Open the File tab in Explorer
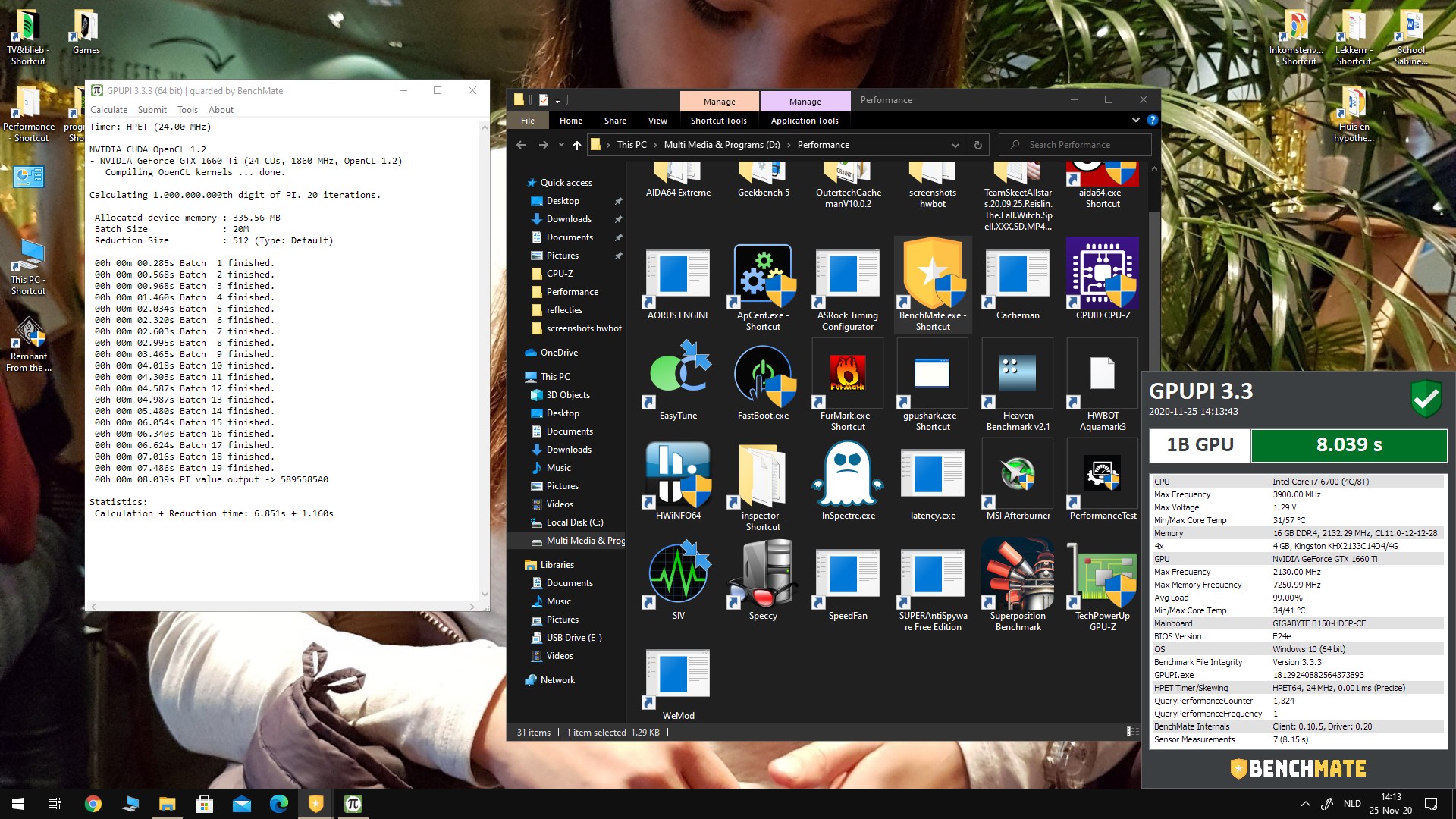Viewport: 1456px width, 819px height. tap(528, 121)
